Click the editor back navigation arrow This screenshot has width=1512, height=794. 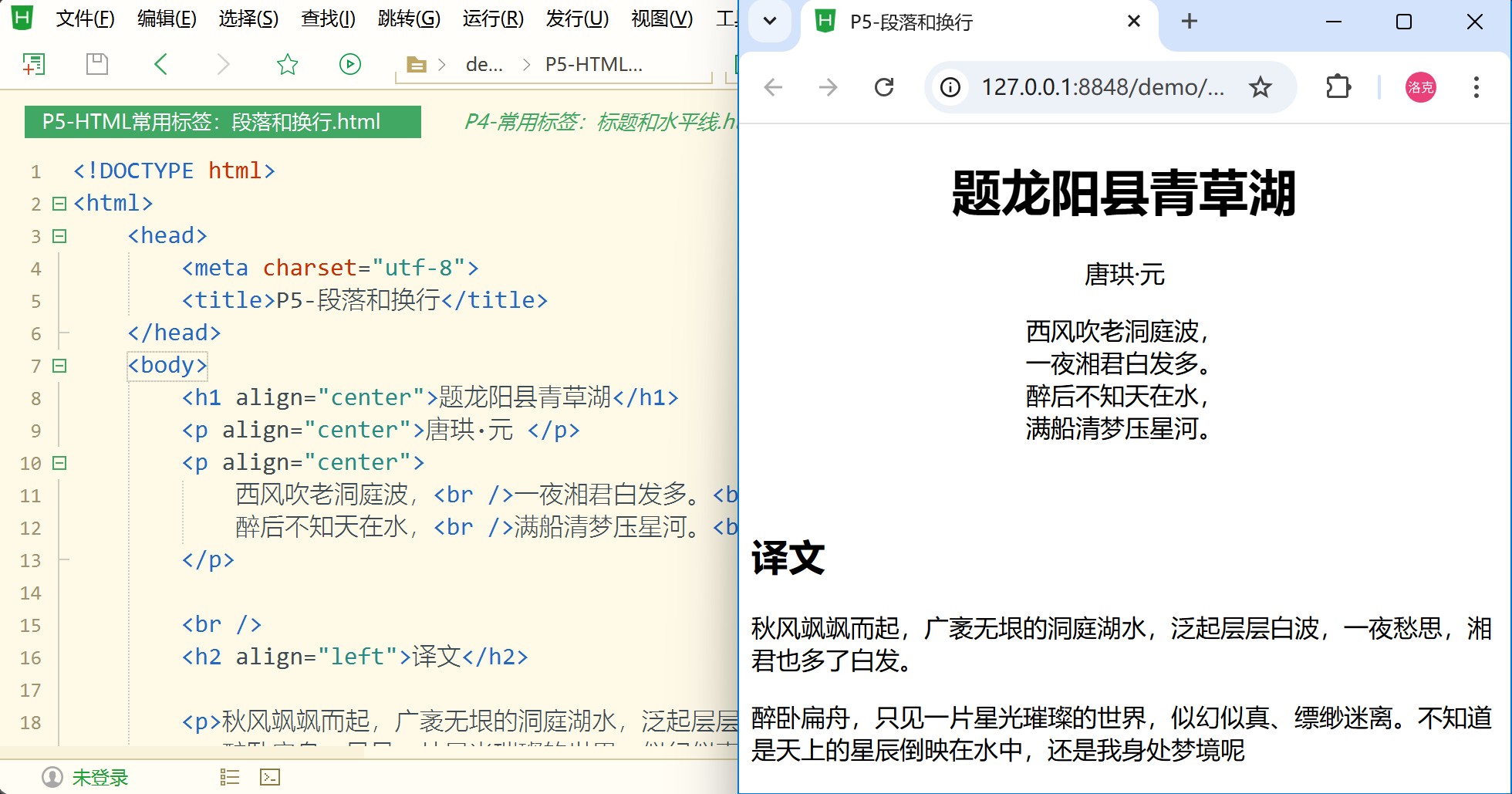[160, 64]
